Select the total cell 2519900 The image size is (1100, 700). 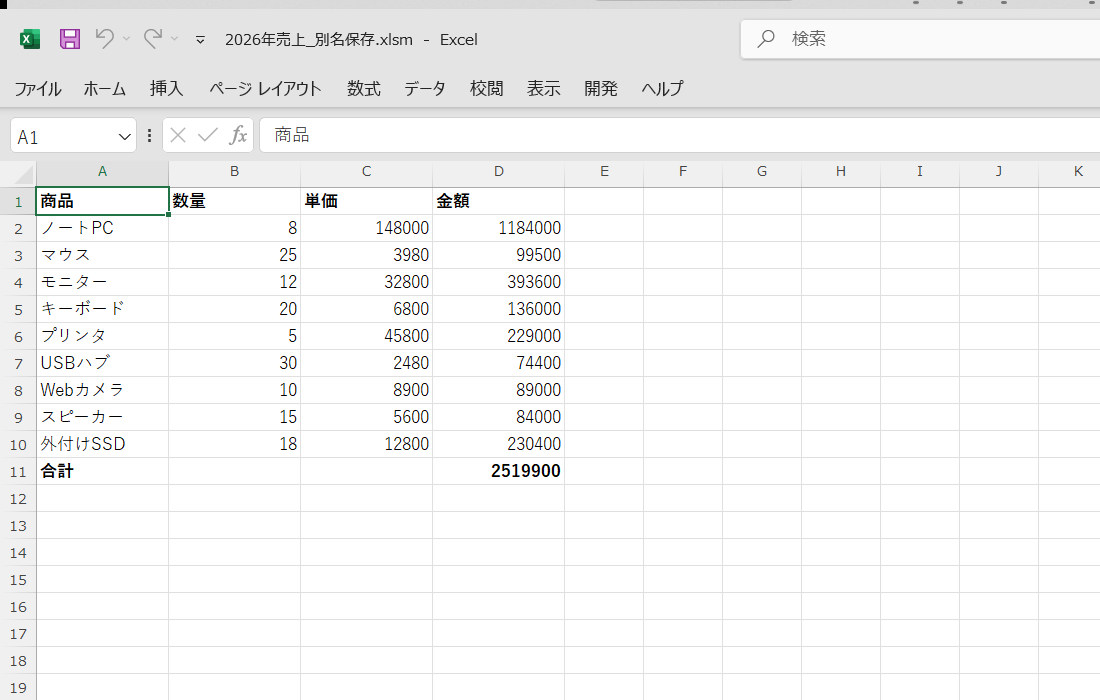(499, 471)
